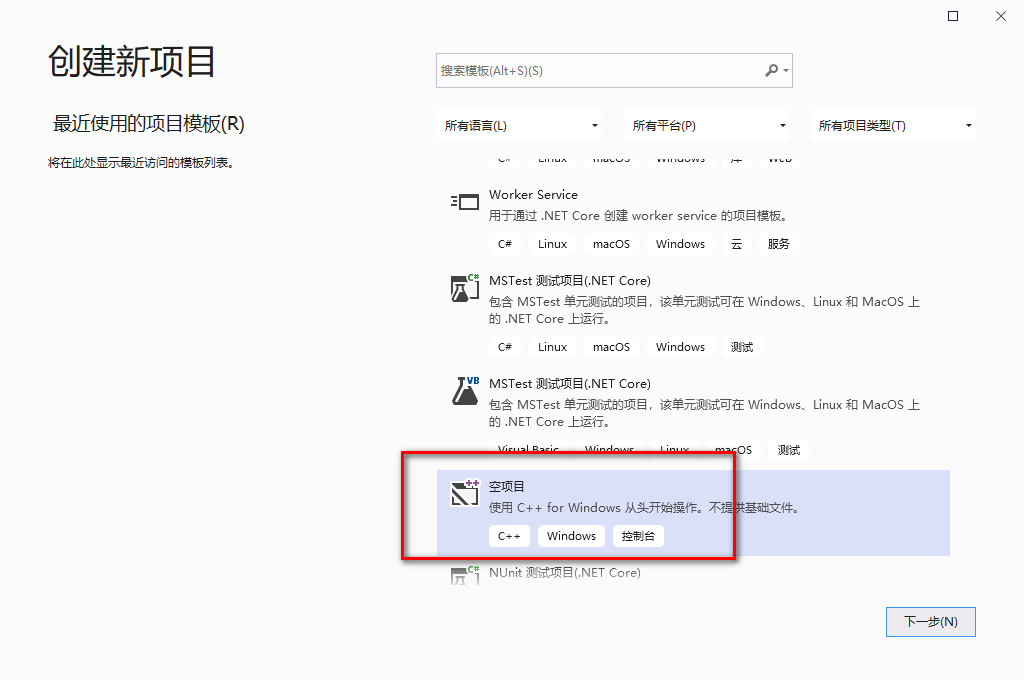The height and width of the screenshot is (680, 1024).
Task: Click the NUnit 测试项目 template icon
Action: 464,573
